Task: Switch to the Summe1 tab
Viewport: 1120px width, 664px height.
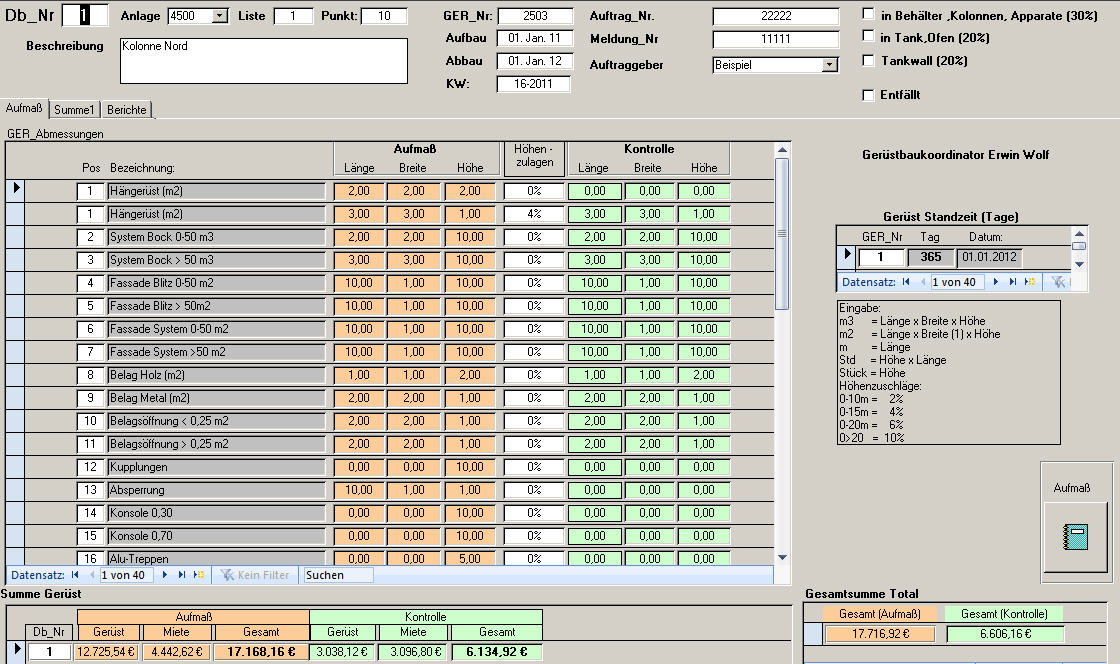Action: (x=75, y=110)
